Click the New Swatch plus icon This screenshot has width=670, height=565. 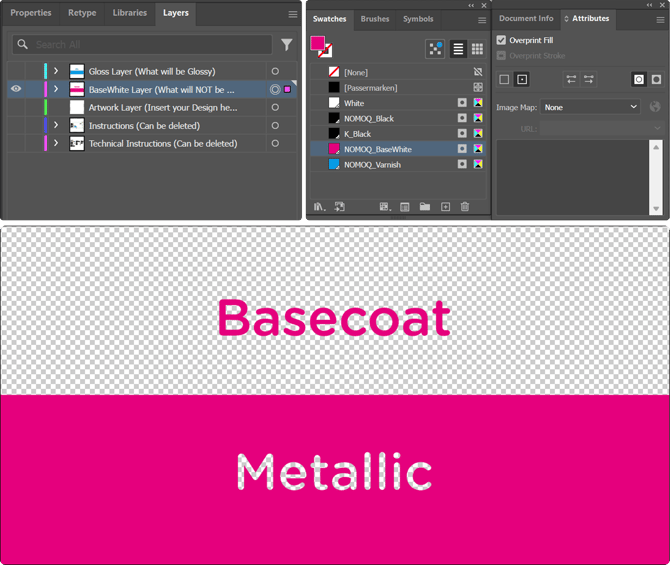coord(445,207)
